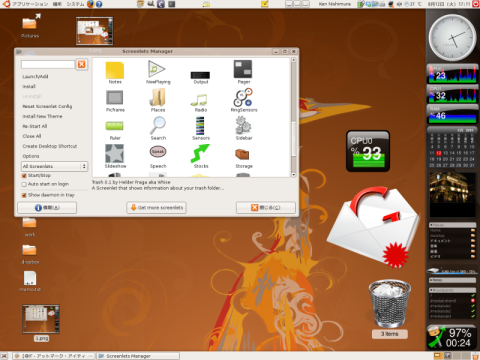Click the night building photo in sidebar
480x360 pixels.
[452, 195]
